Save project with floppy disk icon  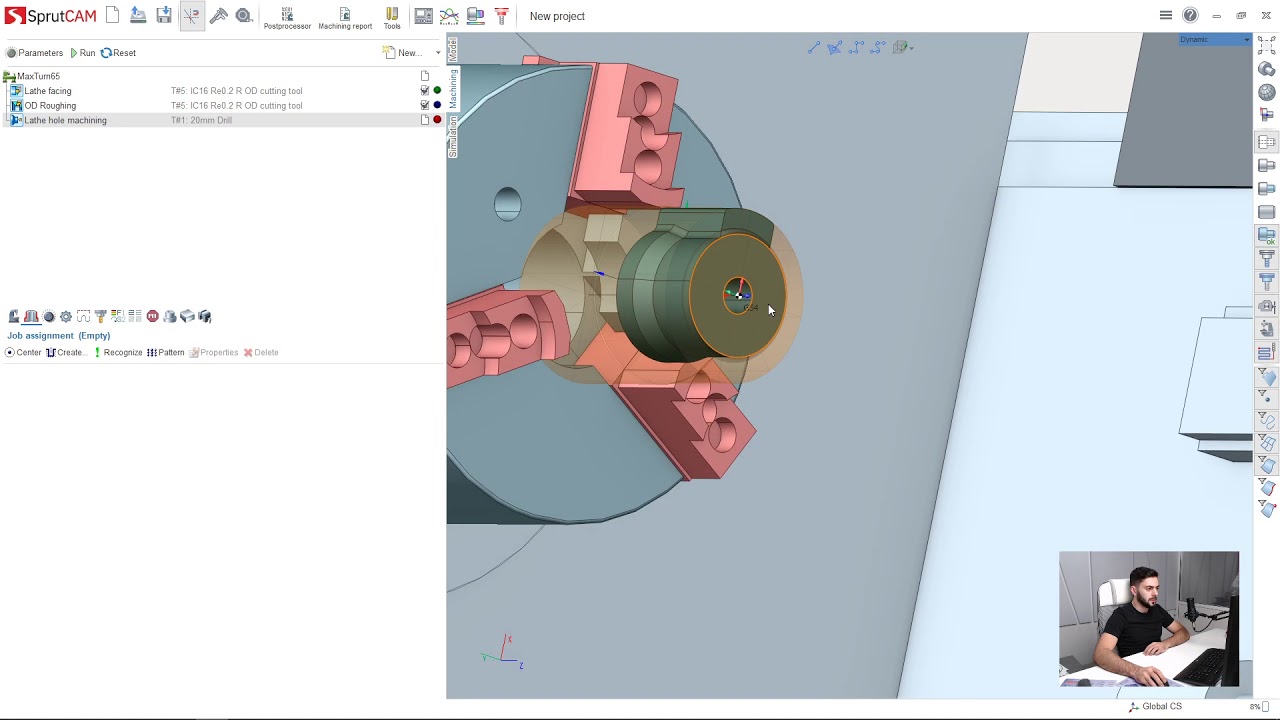164,15
